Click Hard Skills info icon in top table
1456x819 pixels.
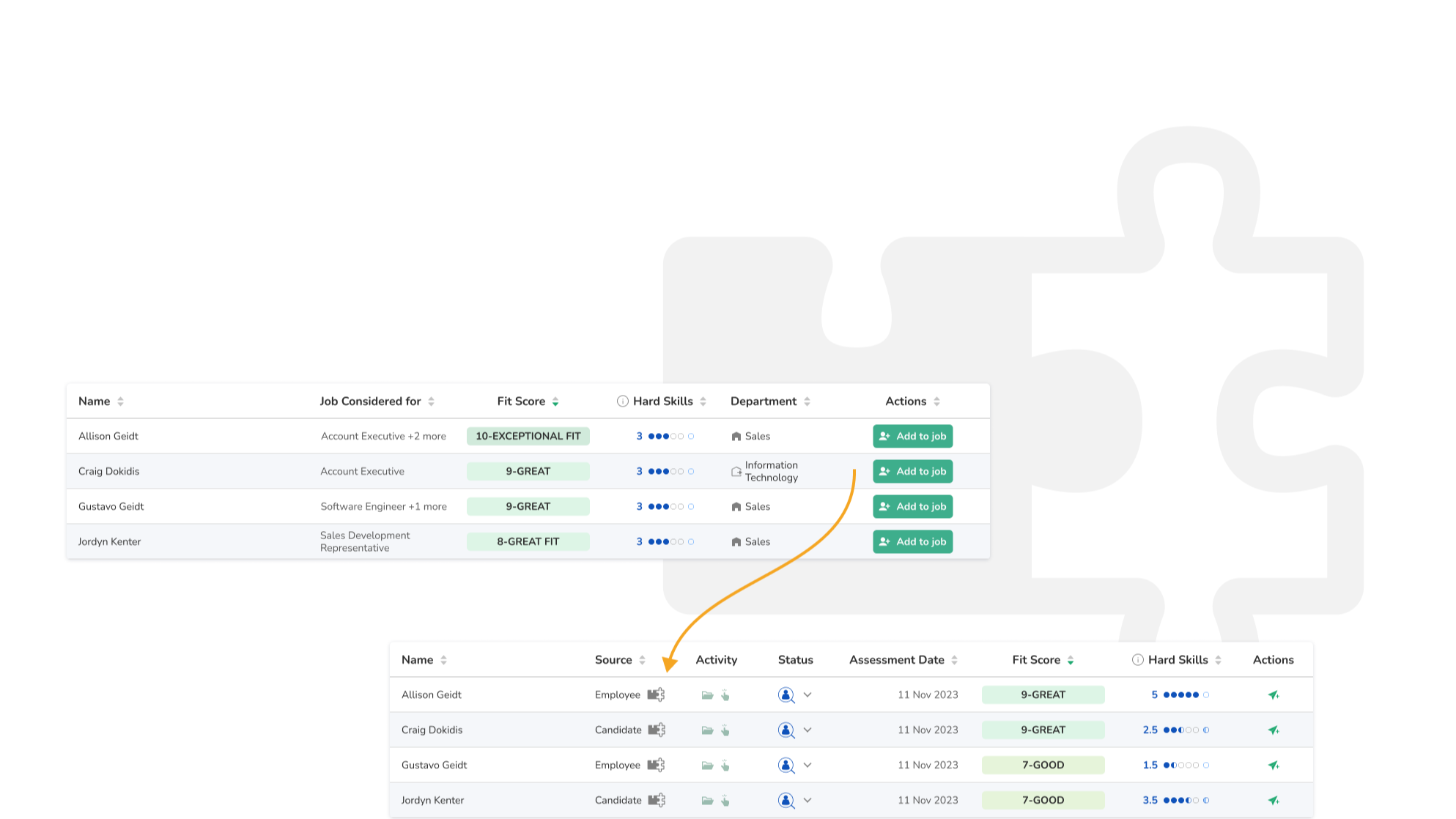tap(622, 401)
